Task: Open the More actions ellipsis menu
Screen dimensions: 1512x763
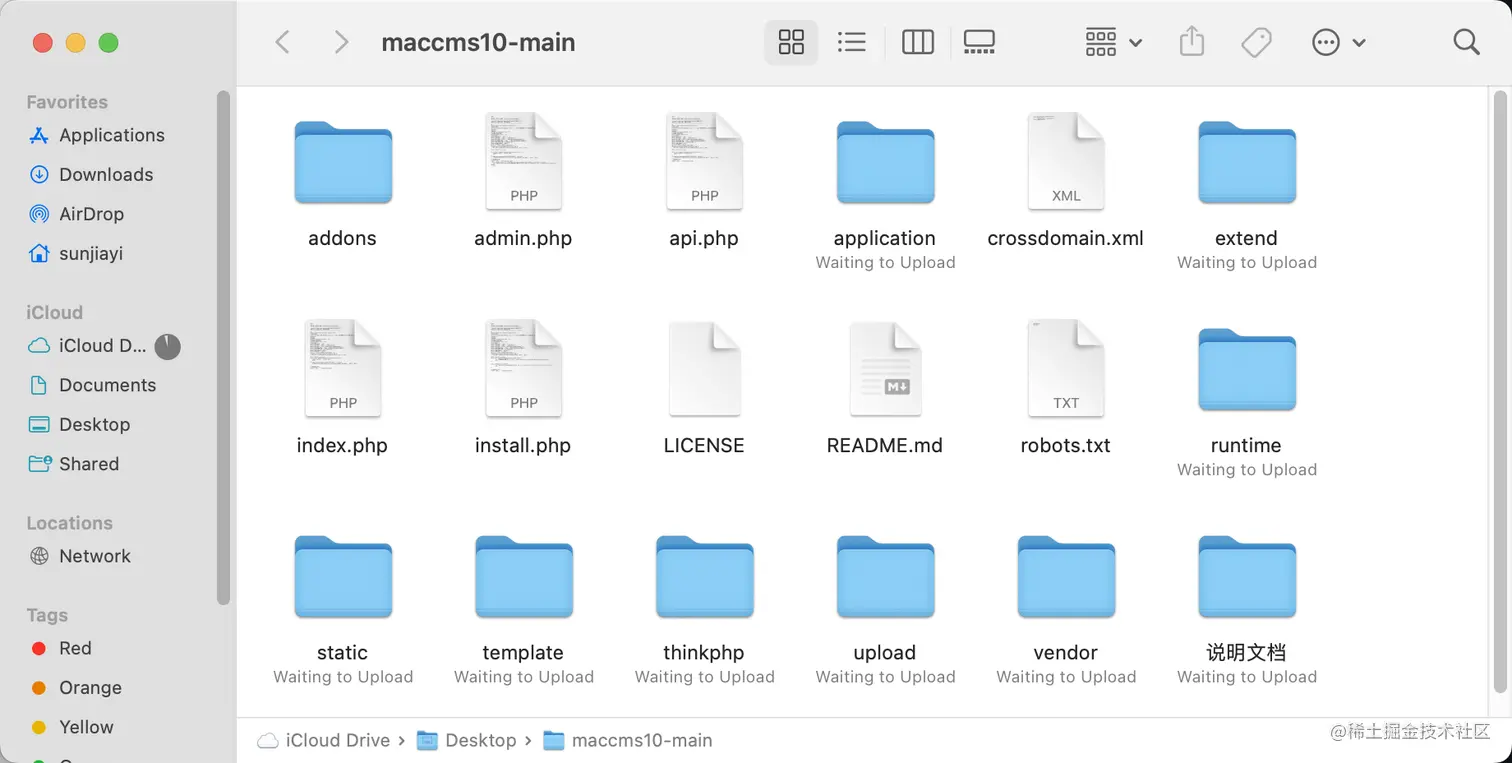Action: click(1338, 42)
